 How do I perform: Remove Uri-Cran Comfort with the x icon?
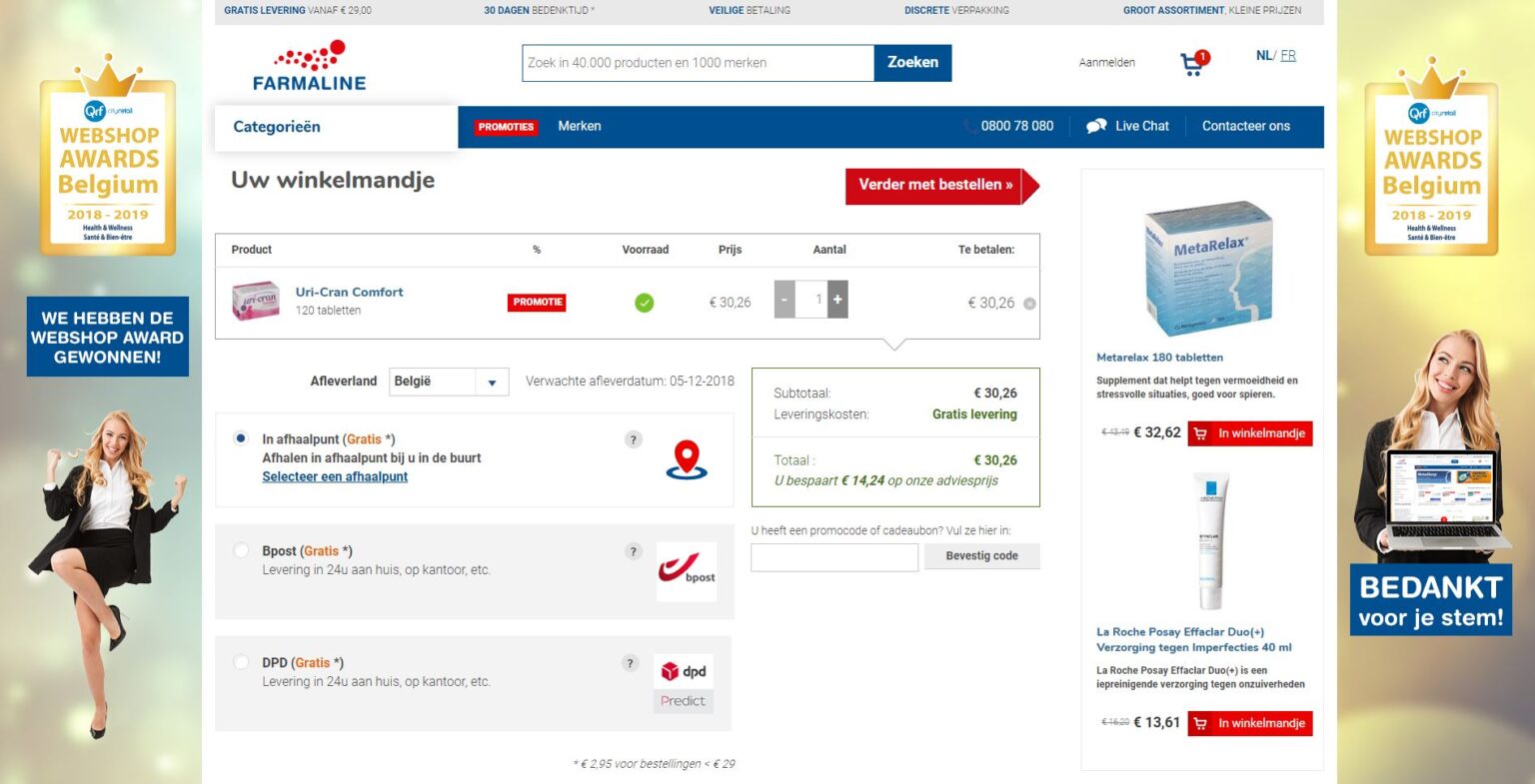1028,303
